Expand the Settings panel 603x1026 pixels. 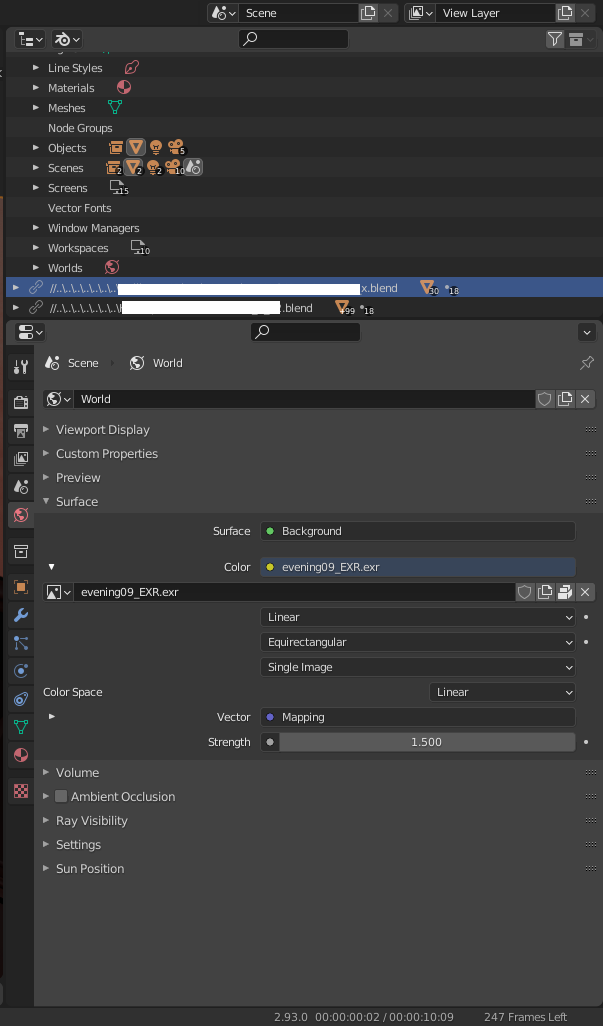point(78,845)
